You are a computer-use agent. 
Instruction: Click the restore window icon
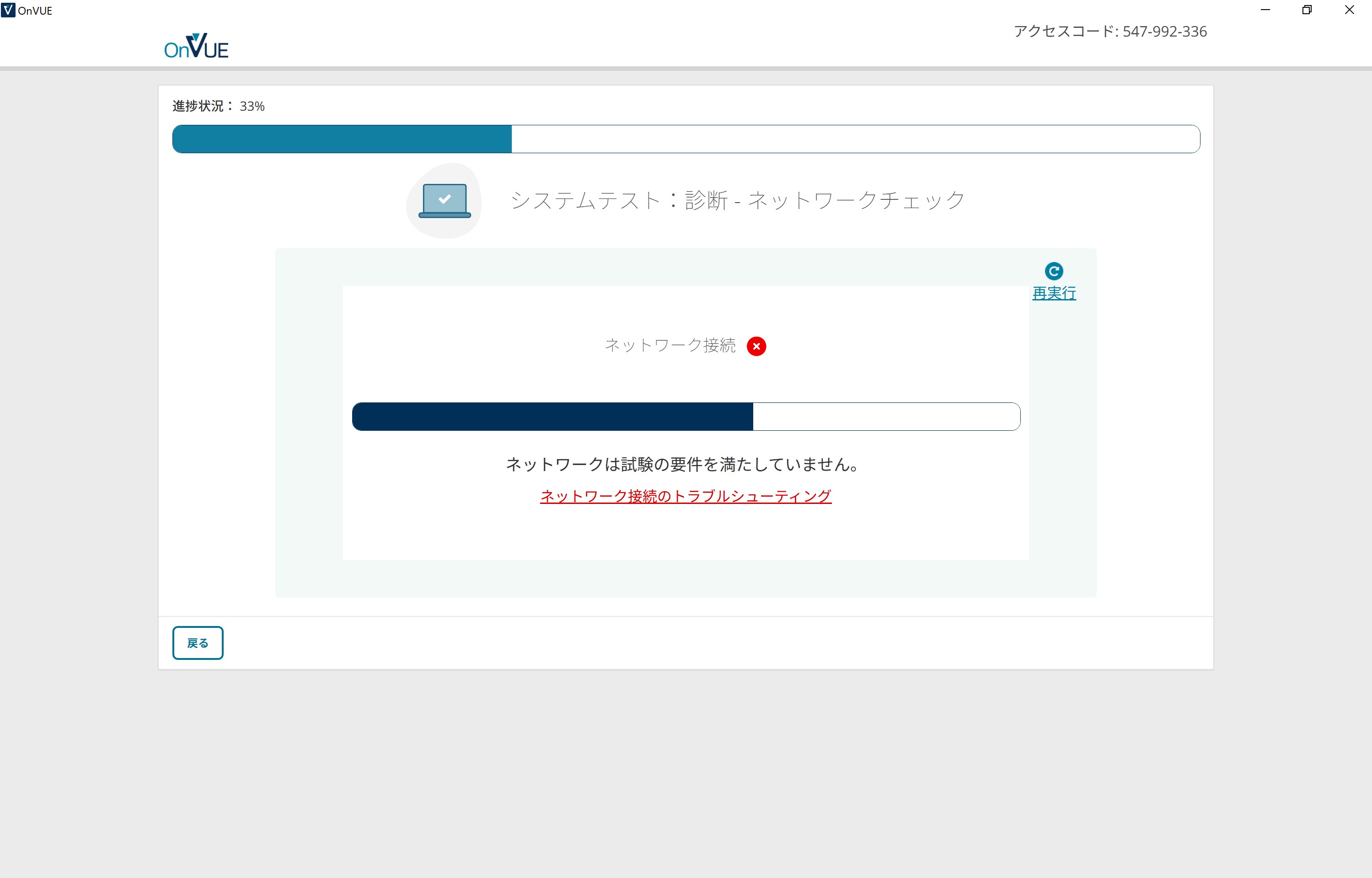1307,10
